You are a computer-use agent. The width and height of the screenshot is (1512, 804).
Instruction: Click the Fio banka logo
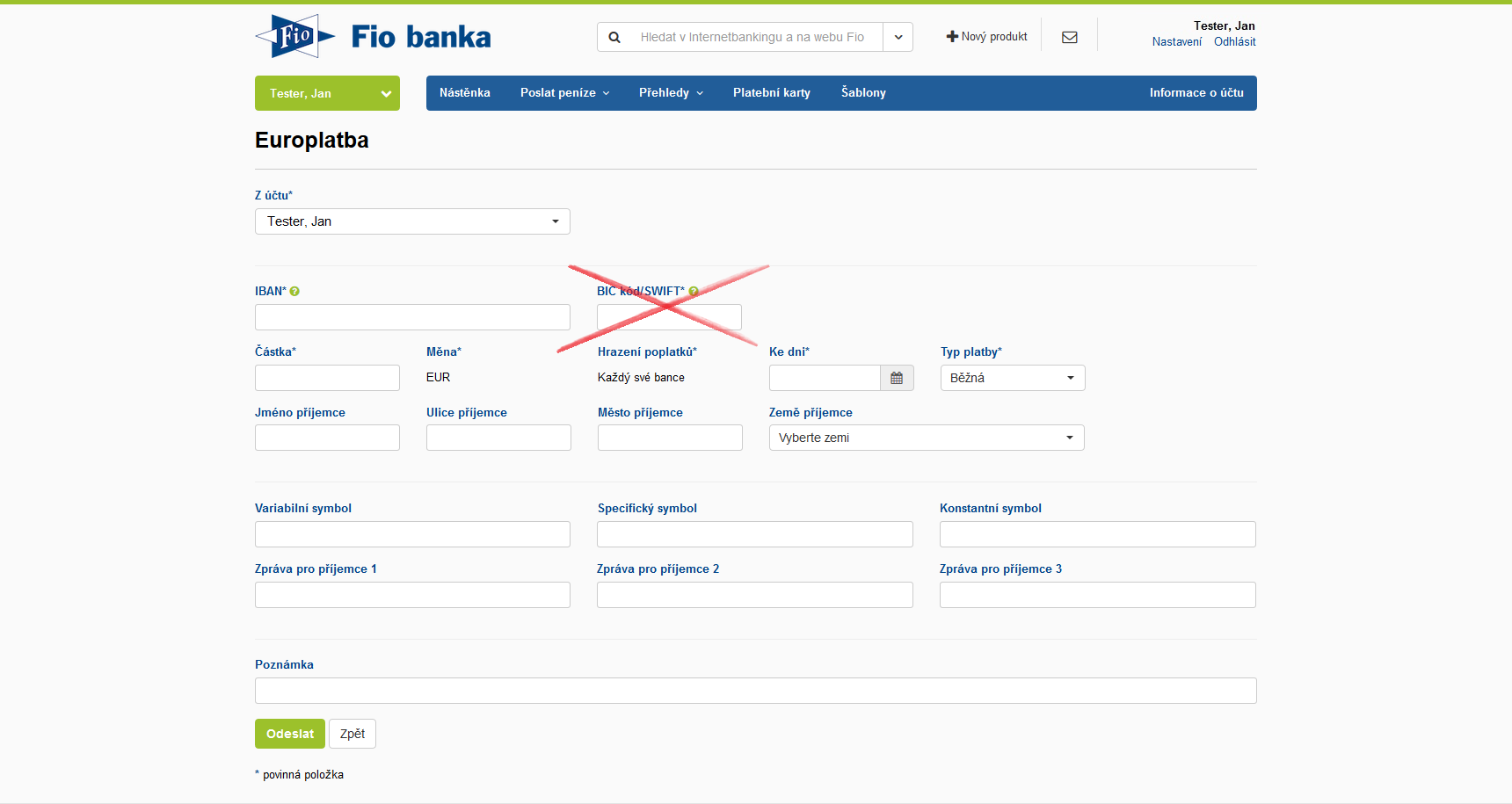click(373, 36)
